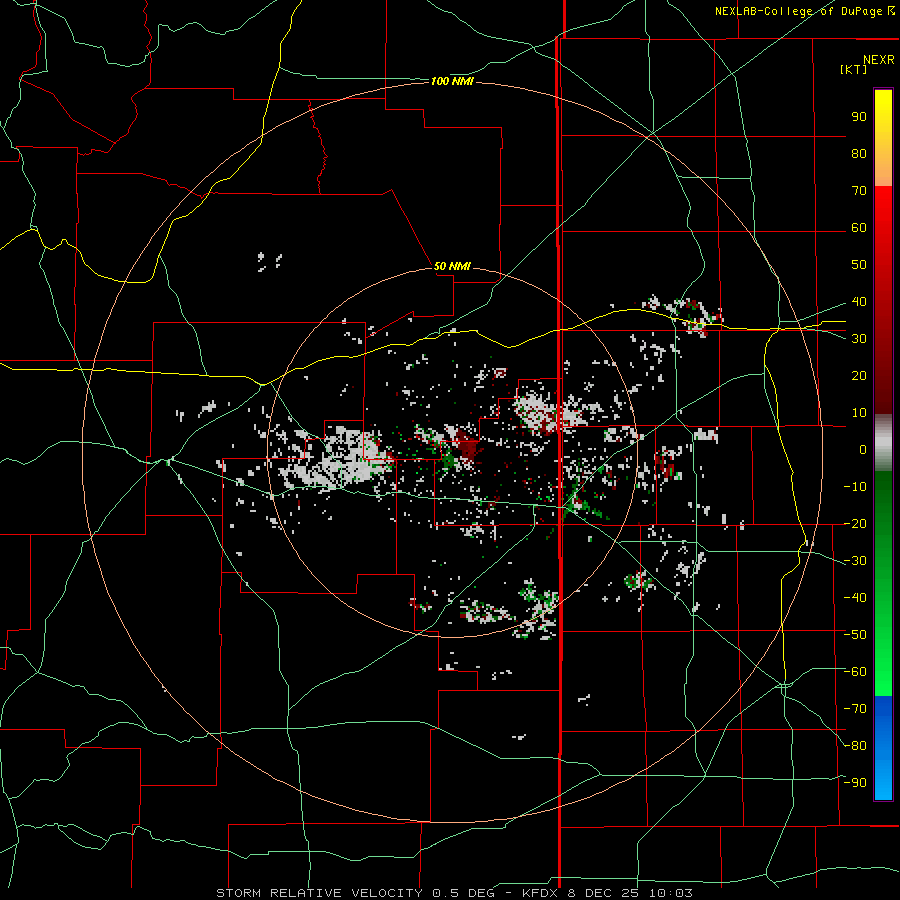The height and width of the screenshot is (900, 900).
Task: Click the NEXR label above the color scale
Action: 879,60
